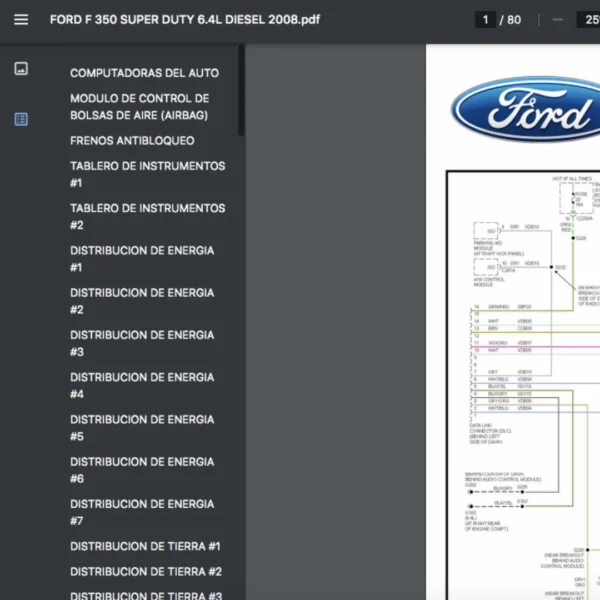Navigate to DISTRIBUCION DE ENERGIA #1
Viewport: 600px width, 600px height.
pos(141,259)
